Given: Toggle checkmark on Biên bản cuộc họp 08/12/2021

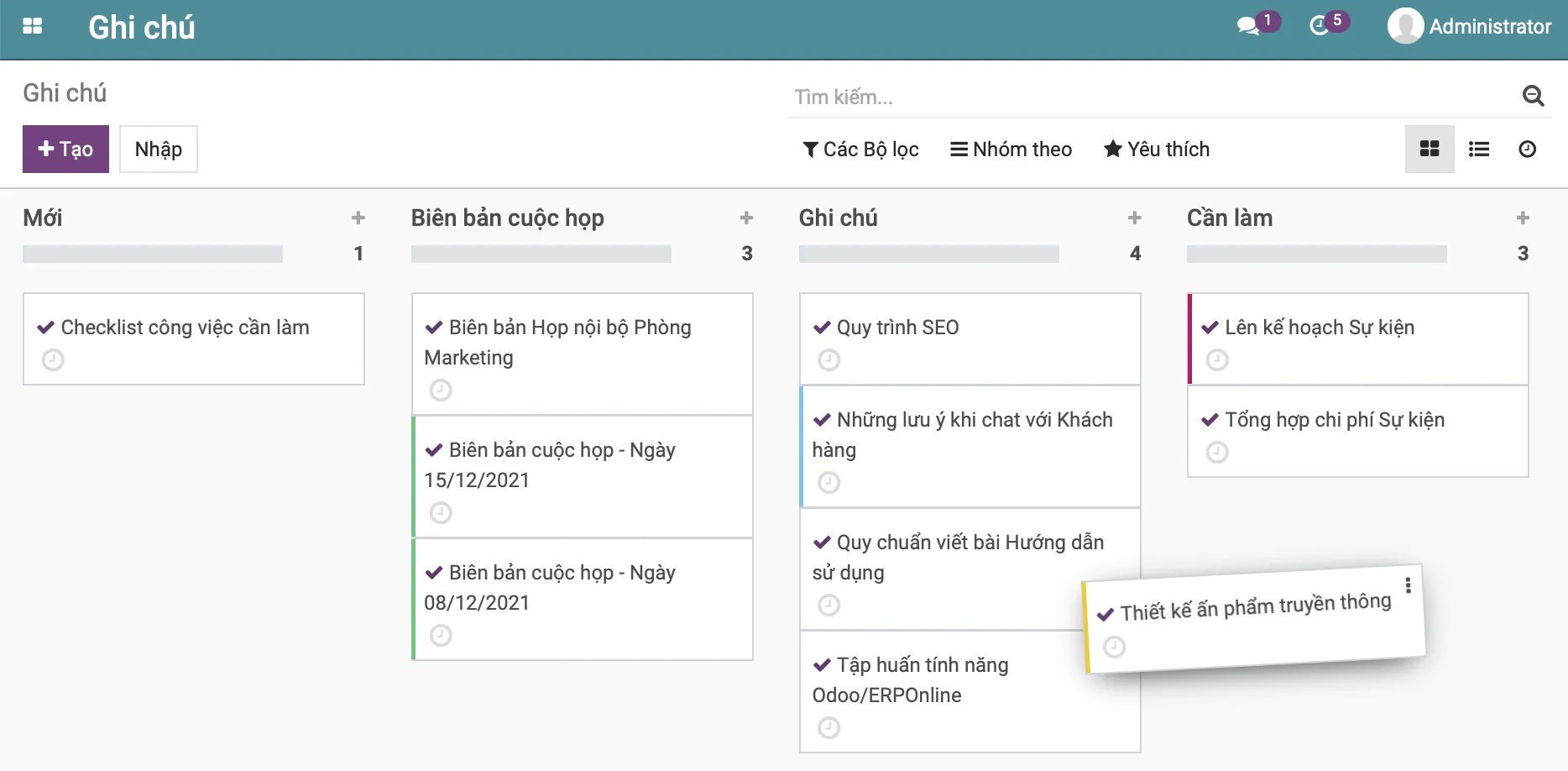Looking at the screenshot, I should [x=433, y=573].
